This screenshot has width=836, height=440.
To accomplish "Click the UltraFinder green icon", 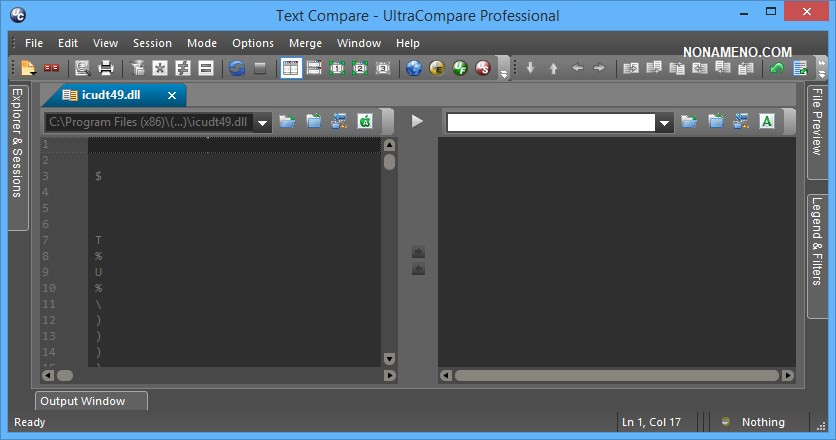I will [460, 69].
